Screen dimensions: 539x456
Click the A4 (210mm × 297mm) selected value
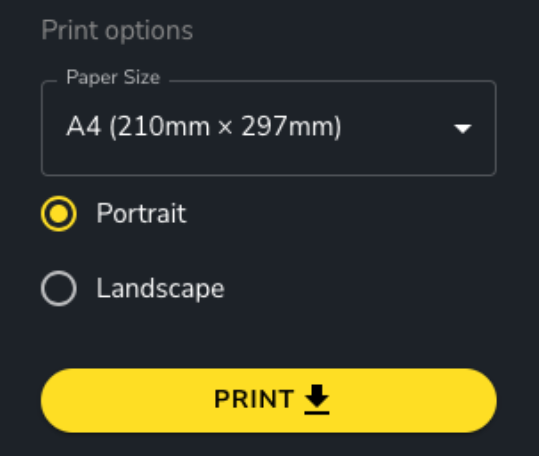pos(204,127)
